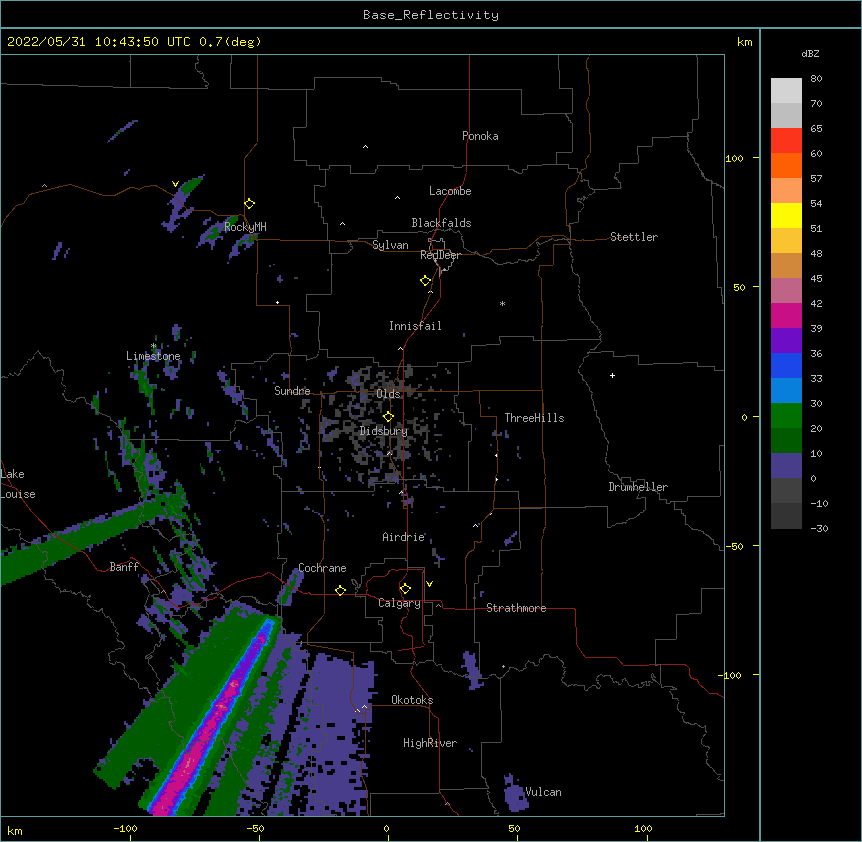Click the Ponoka city label
Viewport: 862px width, 842px height.
click(x=480, y=136)
